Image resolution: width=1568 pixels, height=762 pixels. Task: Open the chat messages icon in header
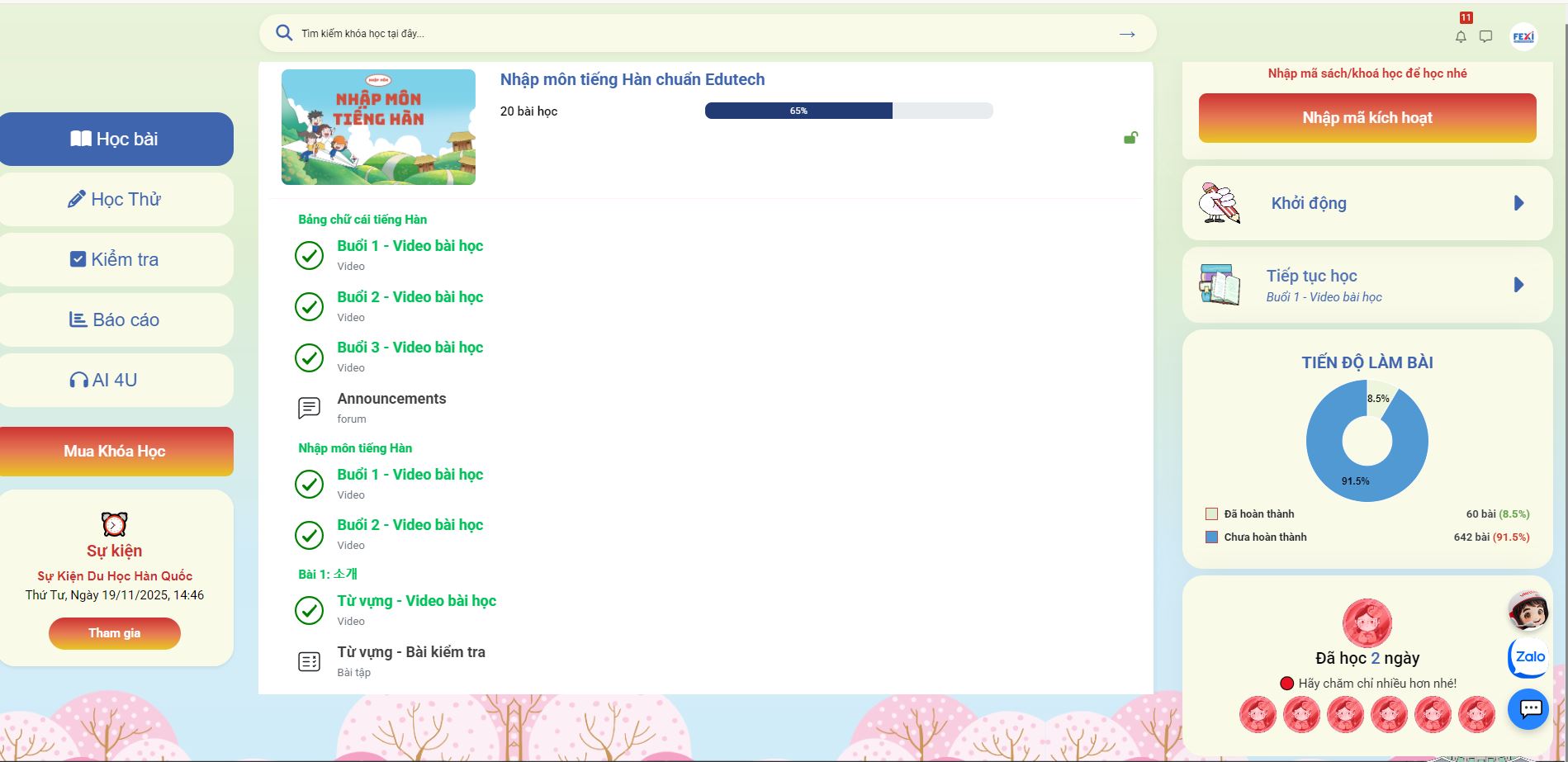click(x=1485, y=36)
